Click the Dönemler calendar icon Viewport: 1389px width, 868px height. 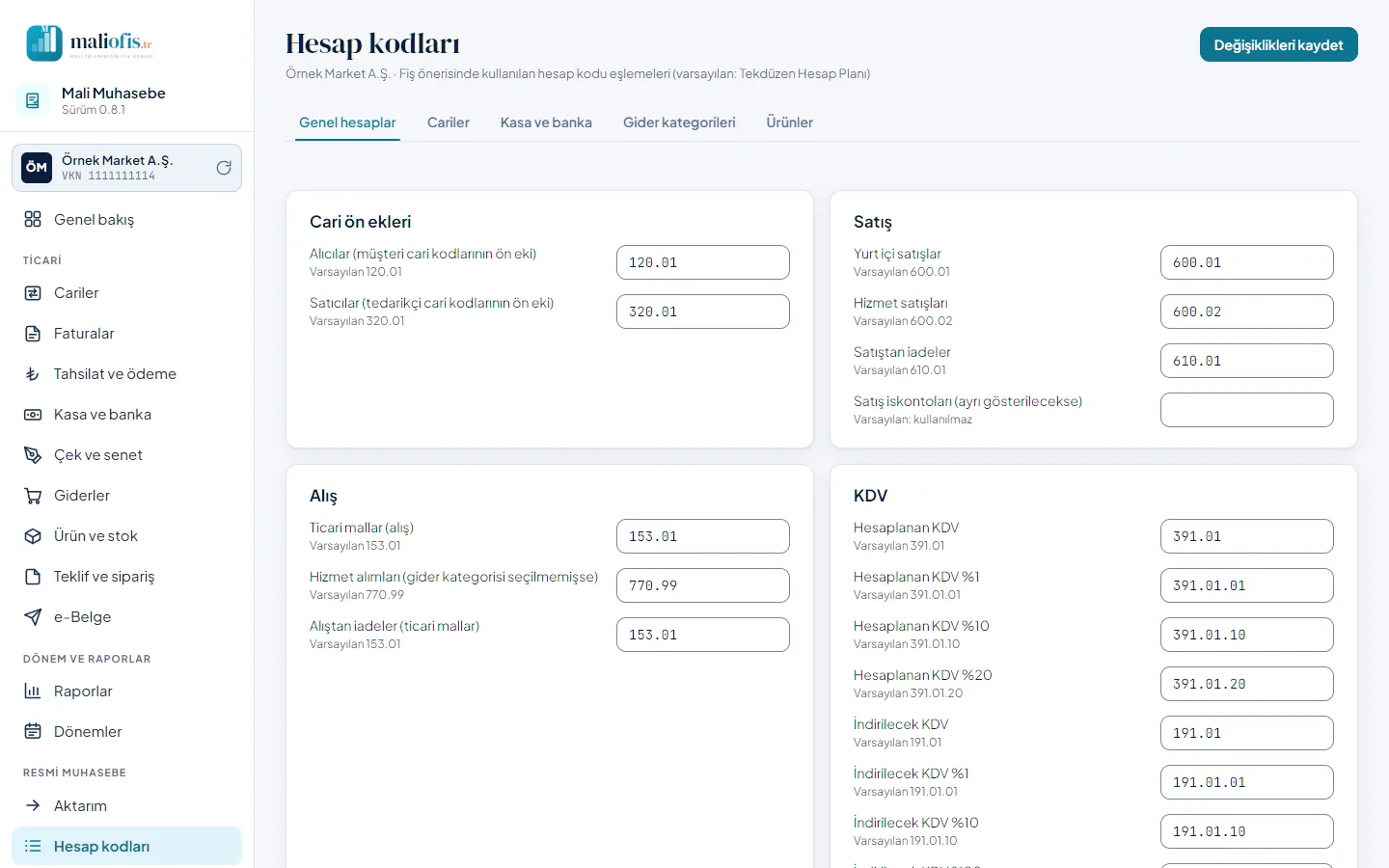(x=33, y=732)
